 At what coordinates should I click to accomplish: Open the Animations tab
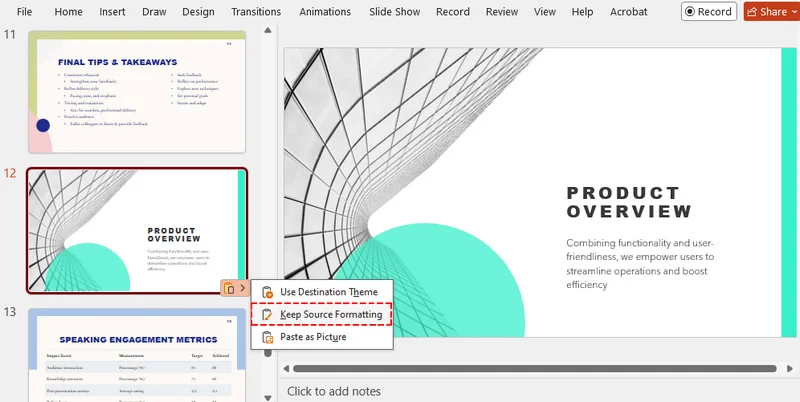325,11
